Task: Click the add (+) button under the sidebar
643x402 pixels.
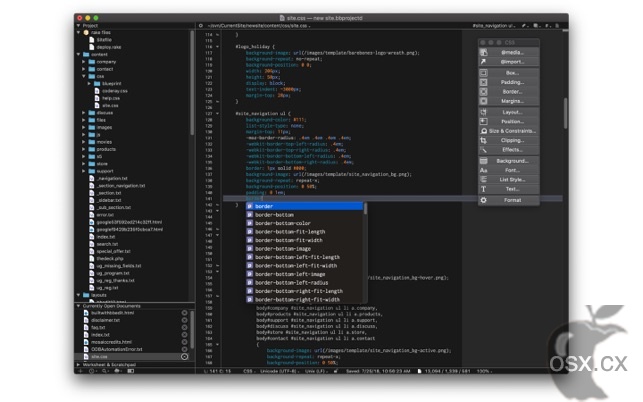Action: tap(80, 371)
